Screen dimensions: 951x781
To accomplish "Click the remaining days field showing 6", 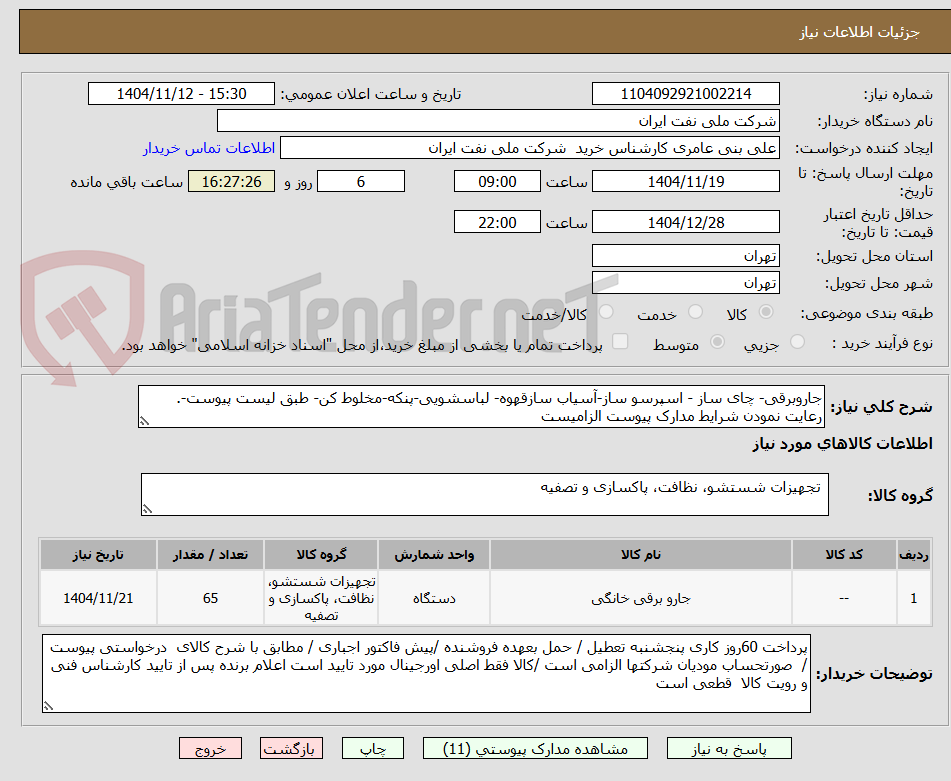I will pos(361,181).
